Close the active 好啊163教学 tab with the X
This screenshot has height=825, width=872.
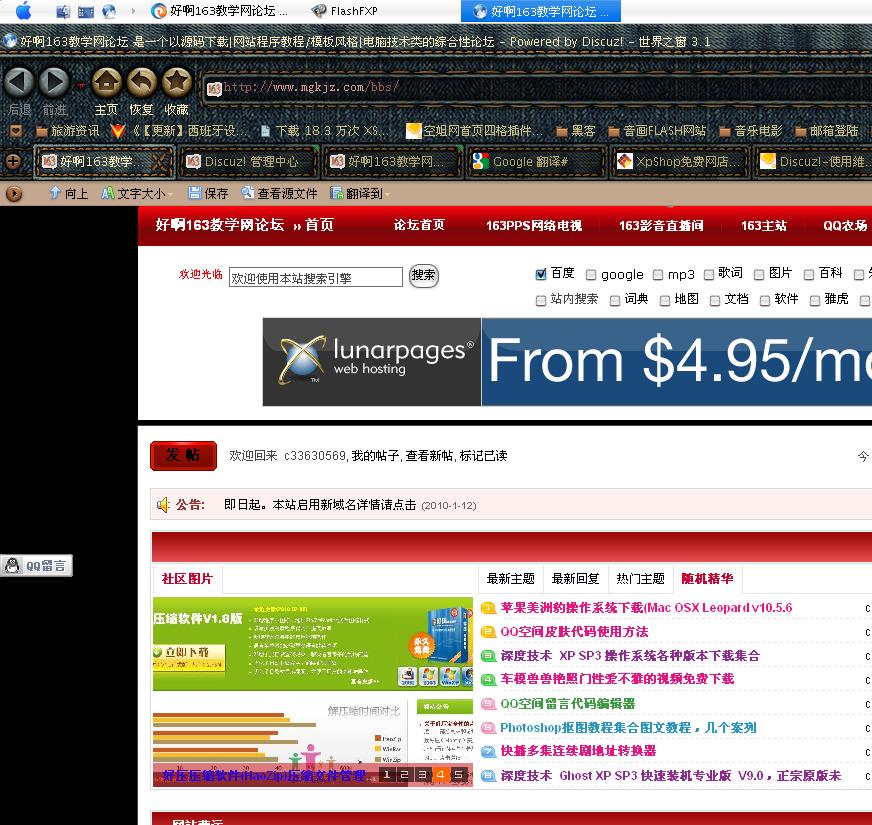coord(159,162)
